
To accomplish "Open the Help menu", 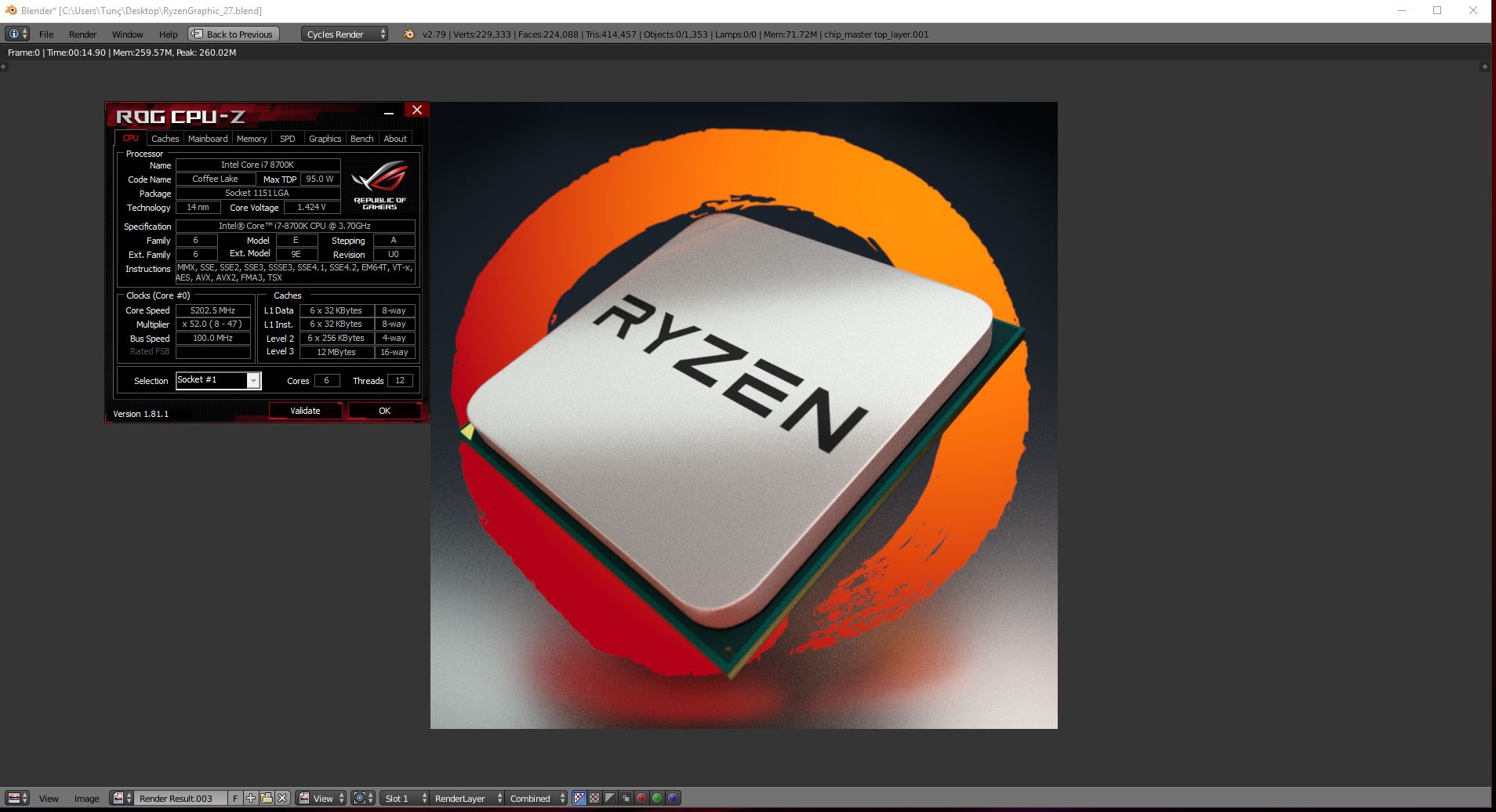I will (168, 34).
